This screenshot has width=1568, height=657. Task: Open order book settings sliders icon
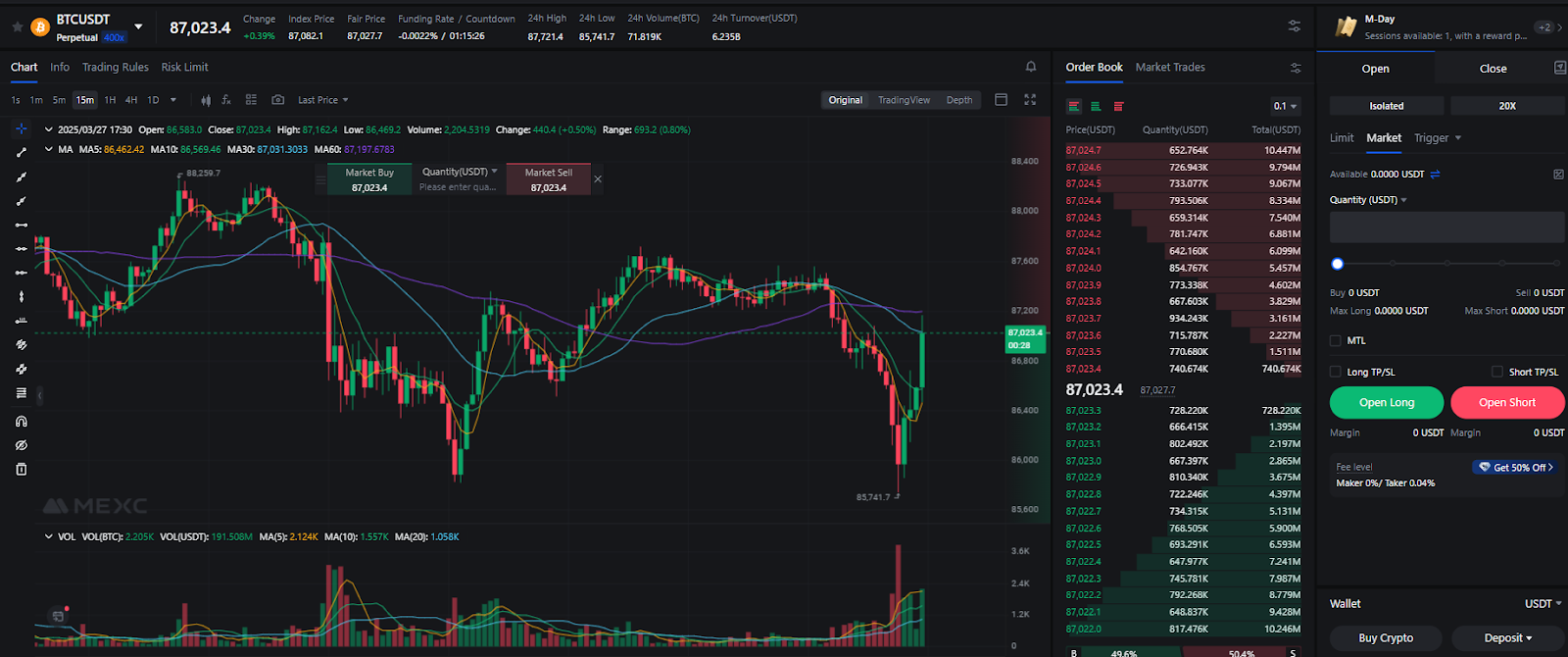tap(1296, 68)
